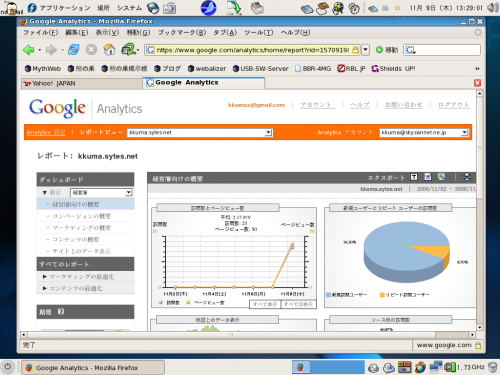The height and width of the screenshot is (375, 500).
Task: Go back with the green back arrow
Action: click(29, 50)
